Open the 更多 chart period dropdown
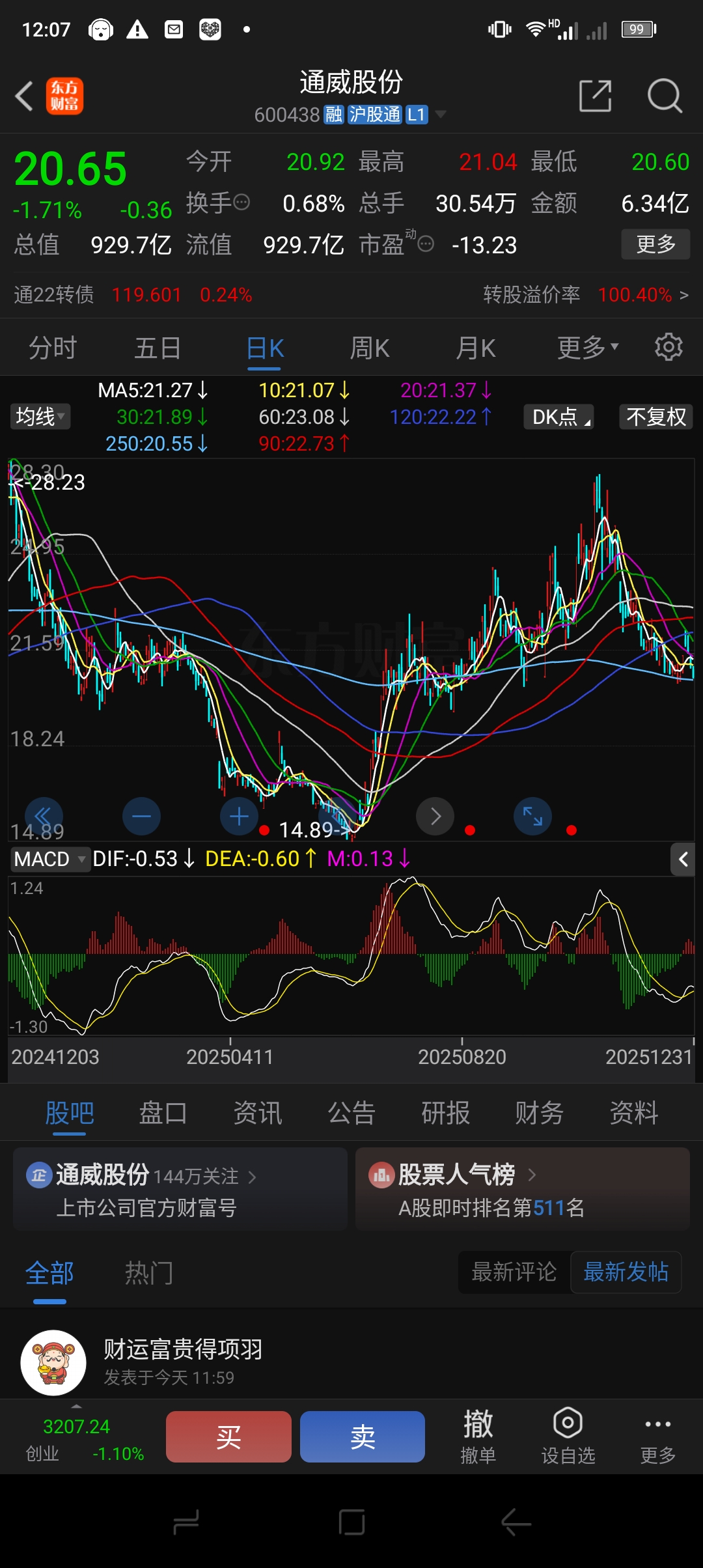 [x=588, y=348]
